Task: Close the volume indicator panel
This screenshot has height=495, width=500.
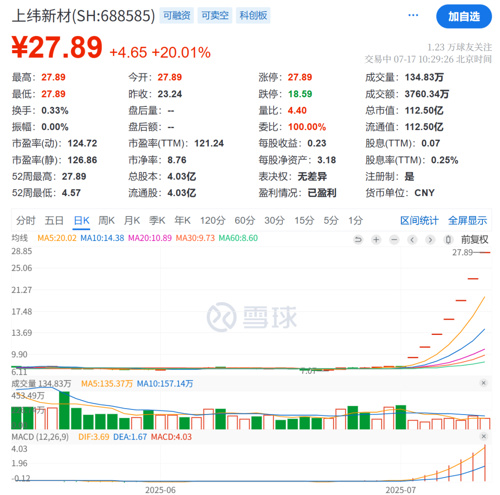Action: 483,383
